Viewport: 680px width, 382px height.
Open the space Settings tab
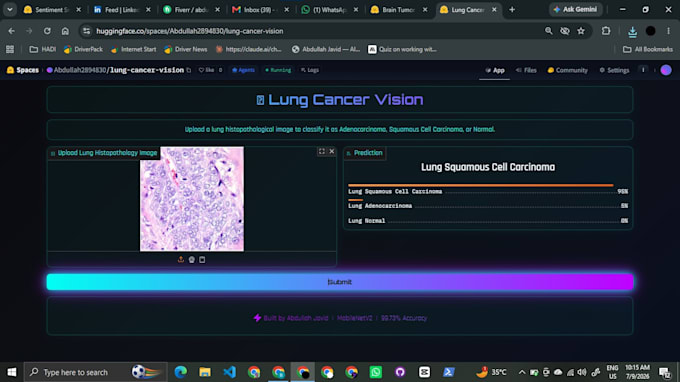click(x=614, y=70)
